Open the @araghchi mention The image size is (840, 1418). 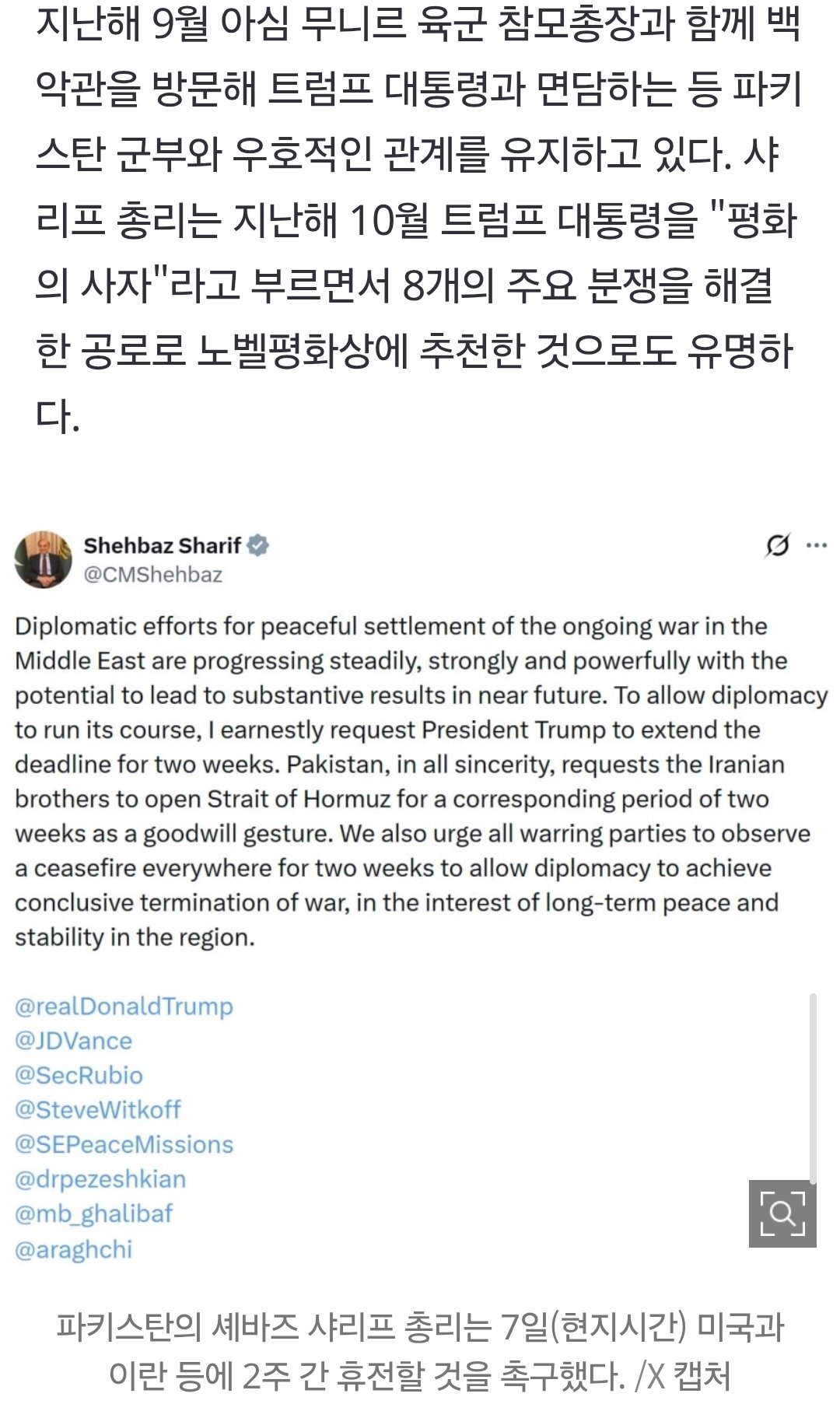(x=74, y=1249)
